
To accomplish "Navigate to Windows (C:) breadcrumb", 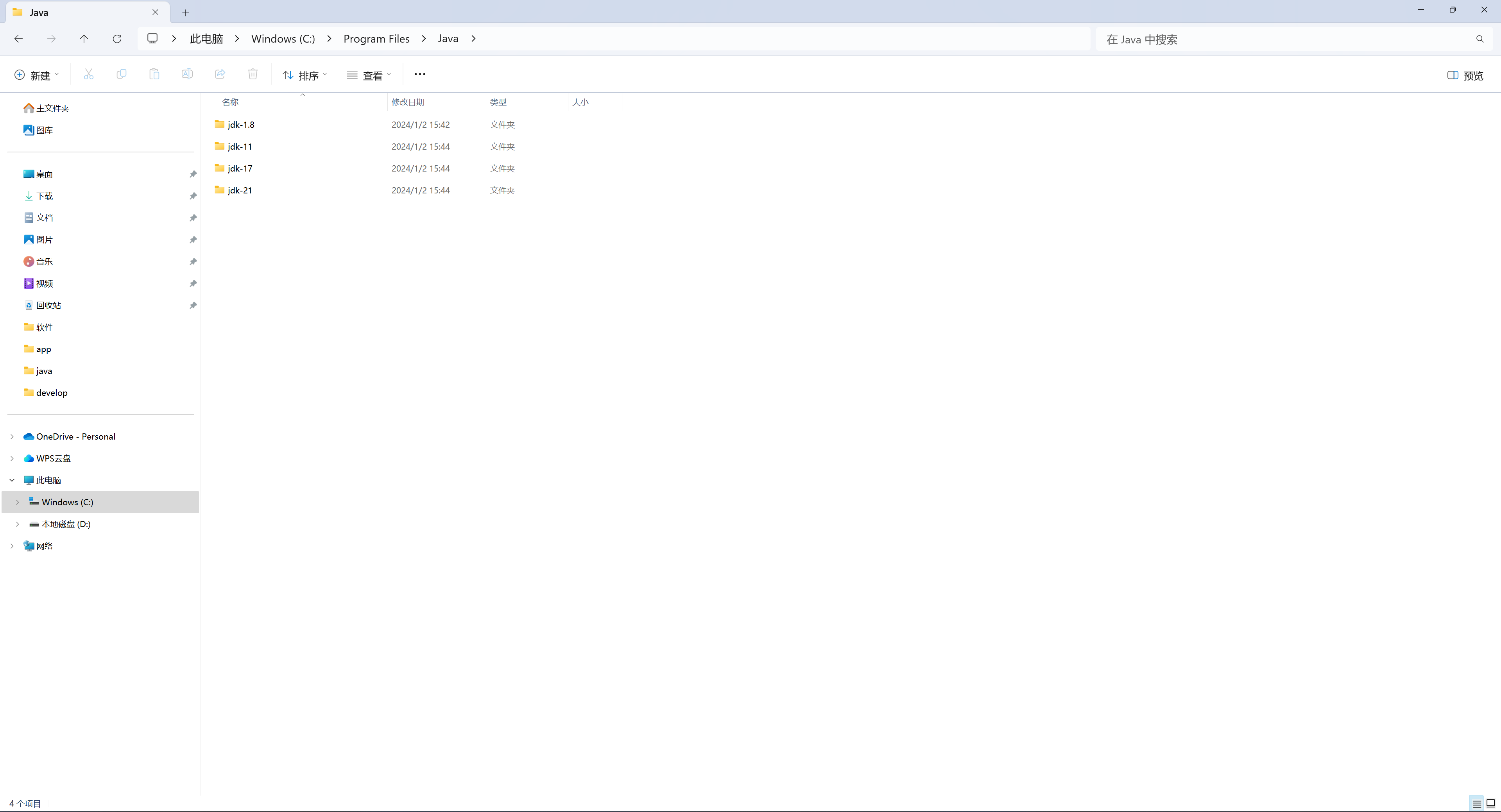I will [x=283, y=38].
